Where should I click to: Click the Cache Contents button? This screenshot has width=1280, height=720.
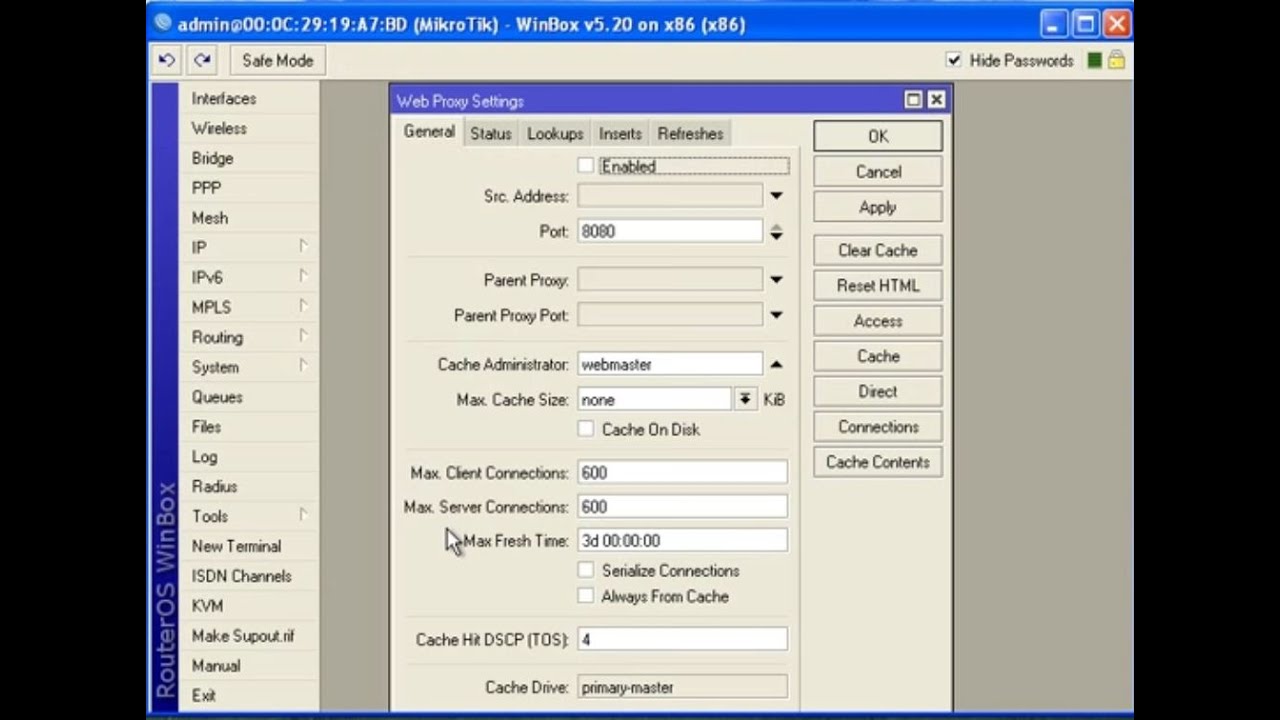pyautogui.click(x=878, y=462)
